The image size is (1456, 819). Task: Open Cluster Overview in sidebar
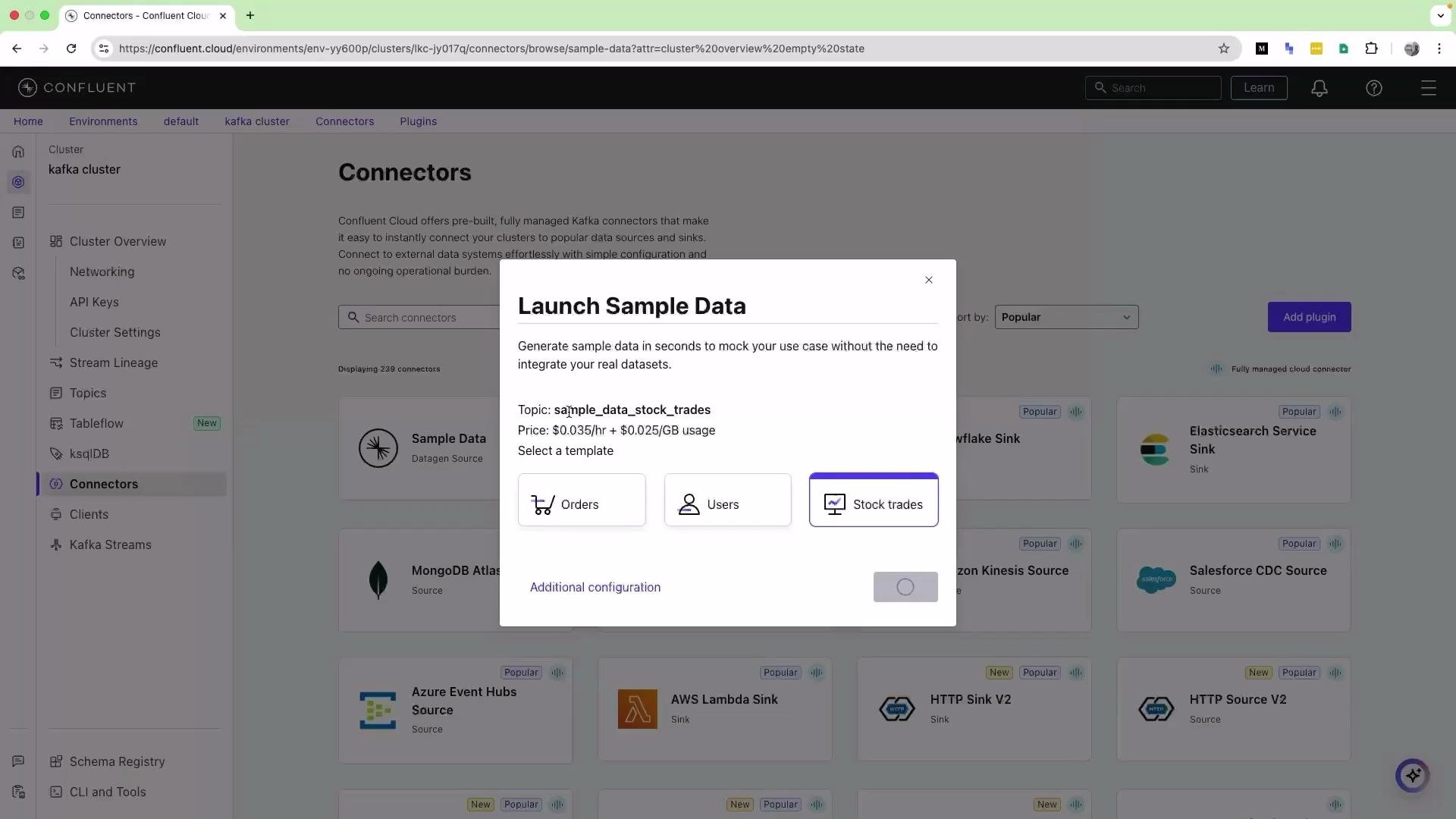[x=118, y=241]
